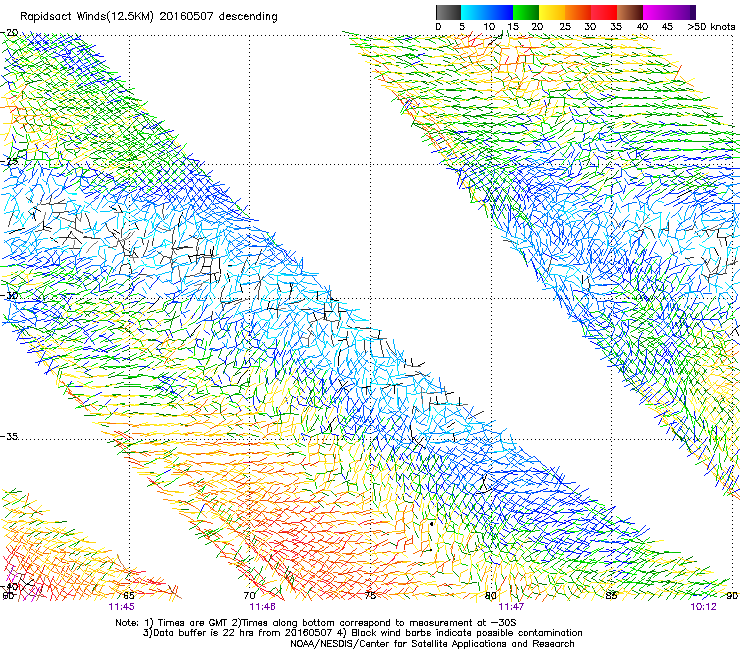Viewport: 740px width, 650px height.
Task: Click the legend label '25'
Action: (565, 27)
